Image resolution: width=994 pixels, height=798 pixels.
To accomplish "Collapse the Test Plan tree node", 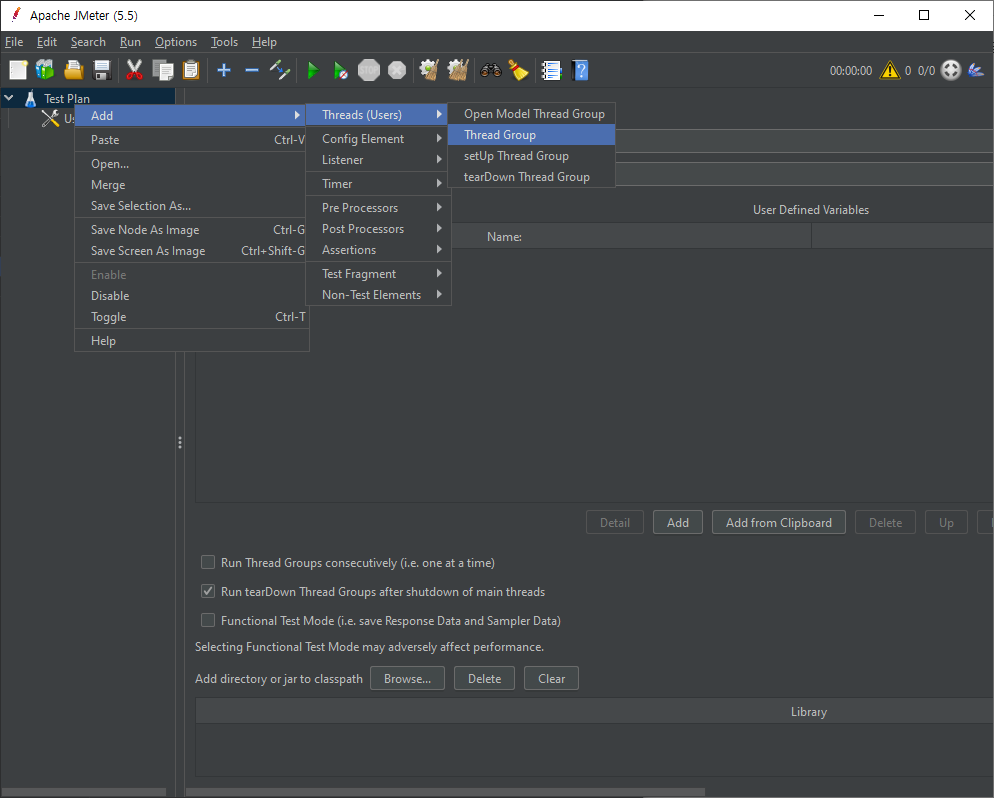I will [x=10, y=98].
